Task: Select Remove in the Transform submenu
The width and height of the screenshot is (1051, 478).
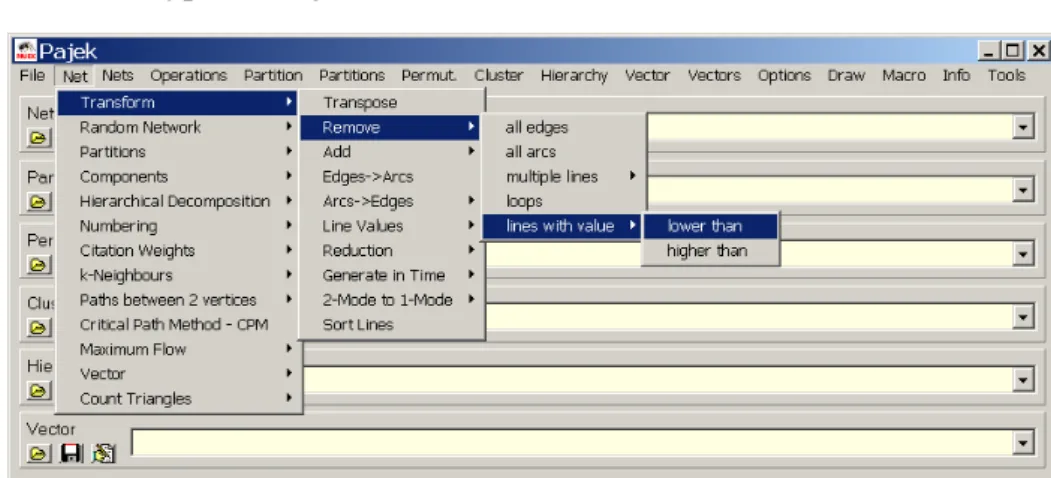Action: click(391, 127)
